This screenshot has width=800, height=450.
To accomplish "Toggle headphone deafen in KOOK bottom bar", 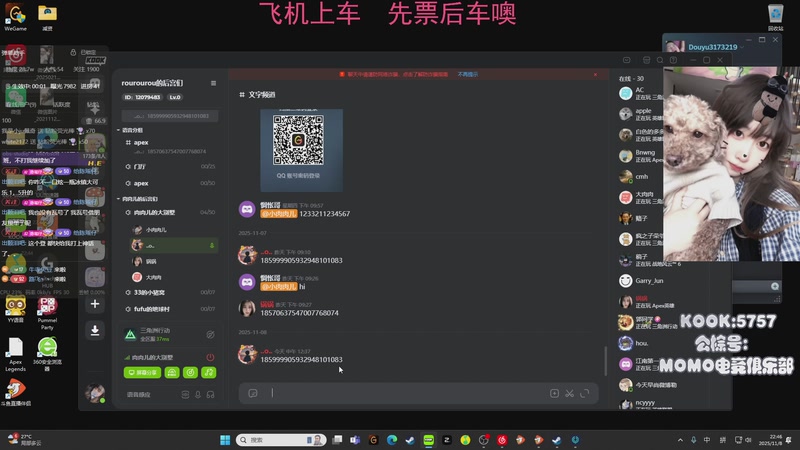I will click(210, 394).
